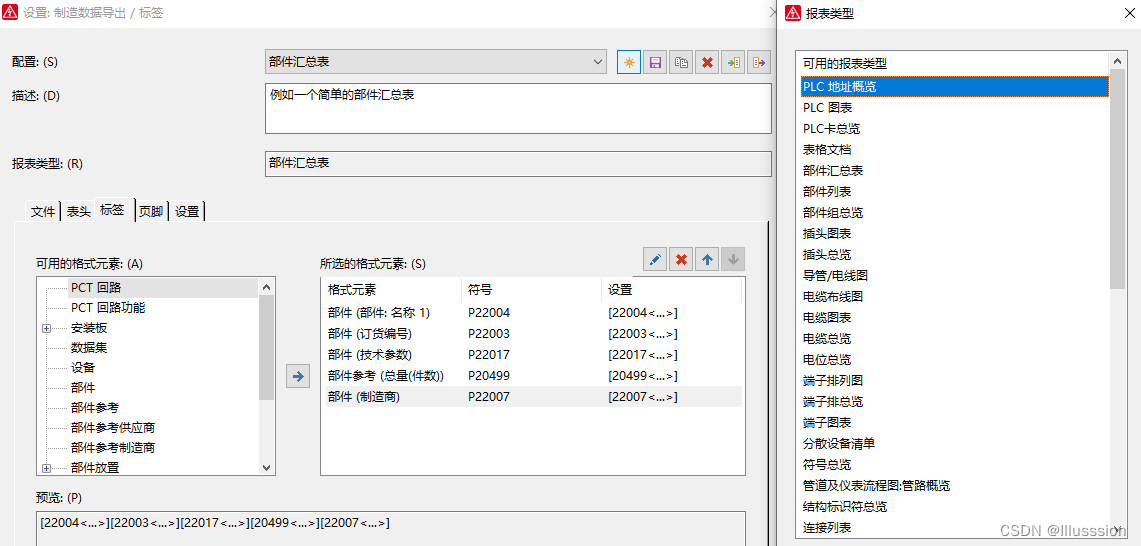Save the configuration with the floppy disk icon
1141x546 pixels.
[655, 62]
